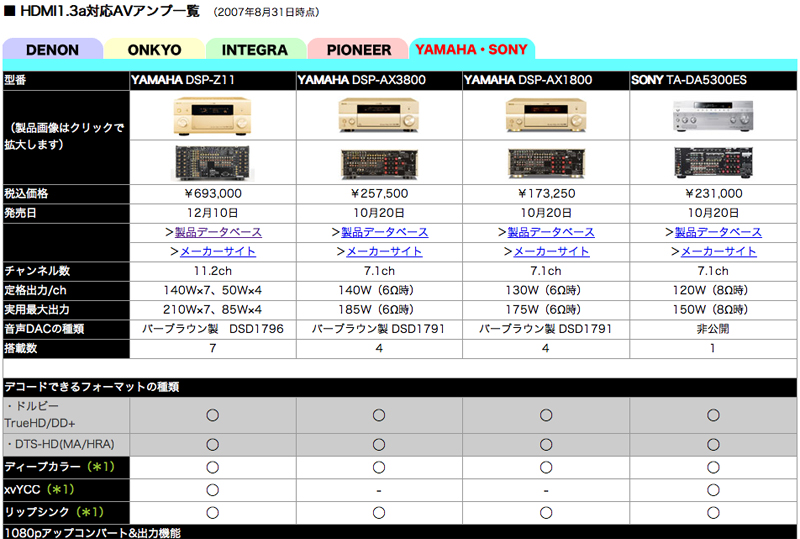The image size is (800, 539).
Task: Click the price ¥693,000
Action: click(213, 193)
